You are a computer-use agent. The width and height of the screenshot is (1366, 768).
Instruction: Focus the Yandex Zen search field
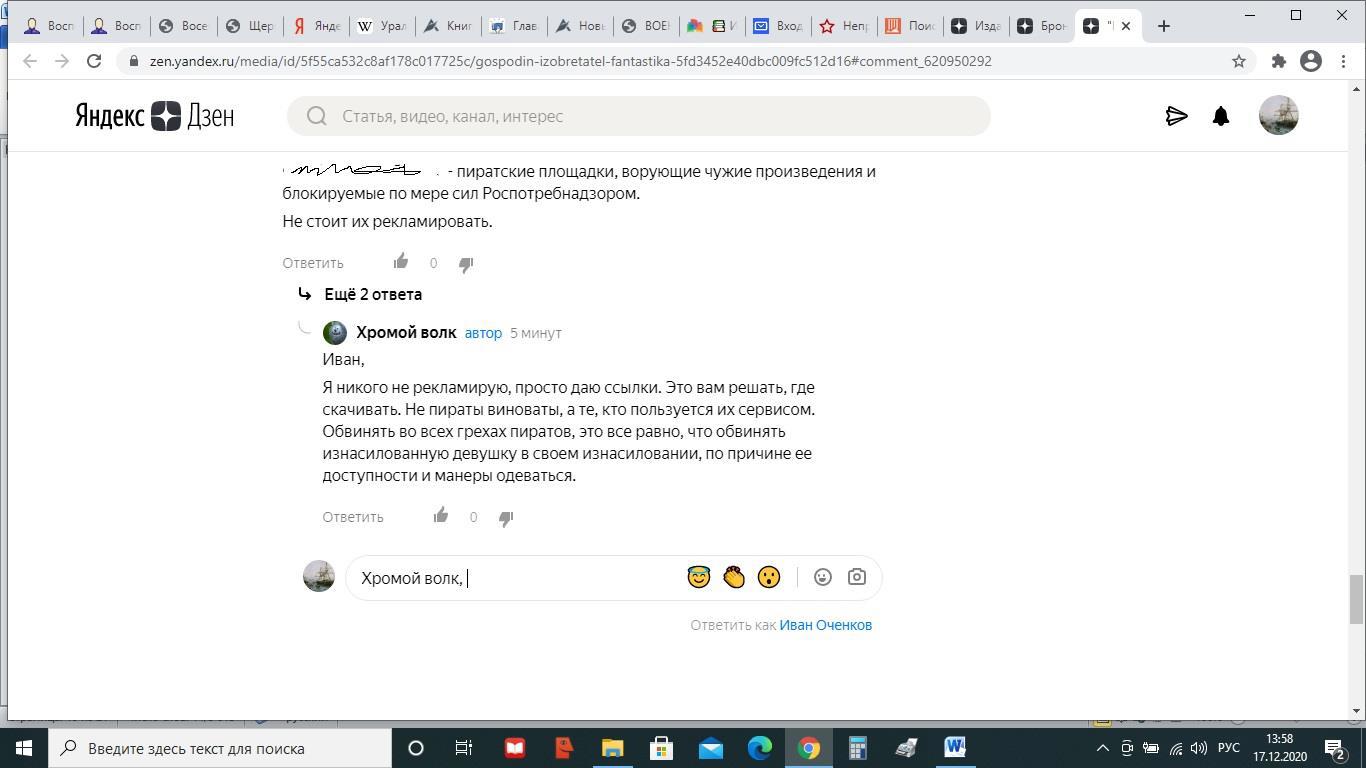pos(639,116)
